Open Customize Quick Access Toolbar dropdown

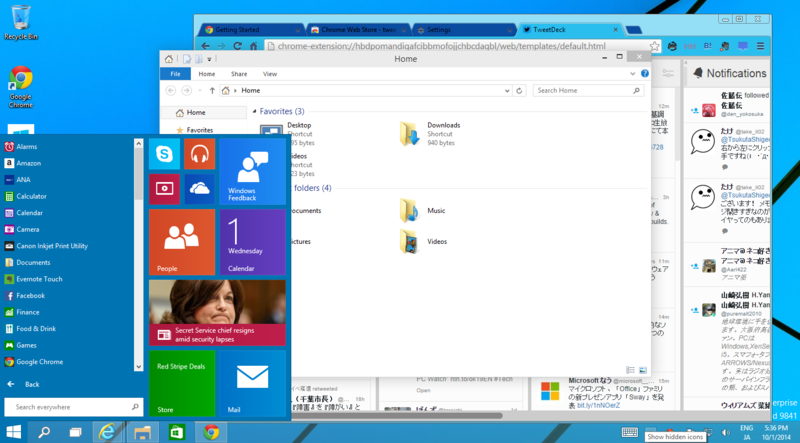(209, 59)
